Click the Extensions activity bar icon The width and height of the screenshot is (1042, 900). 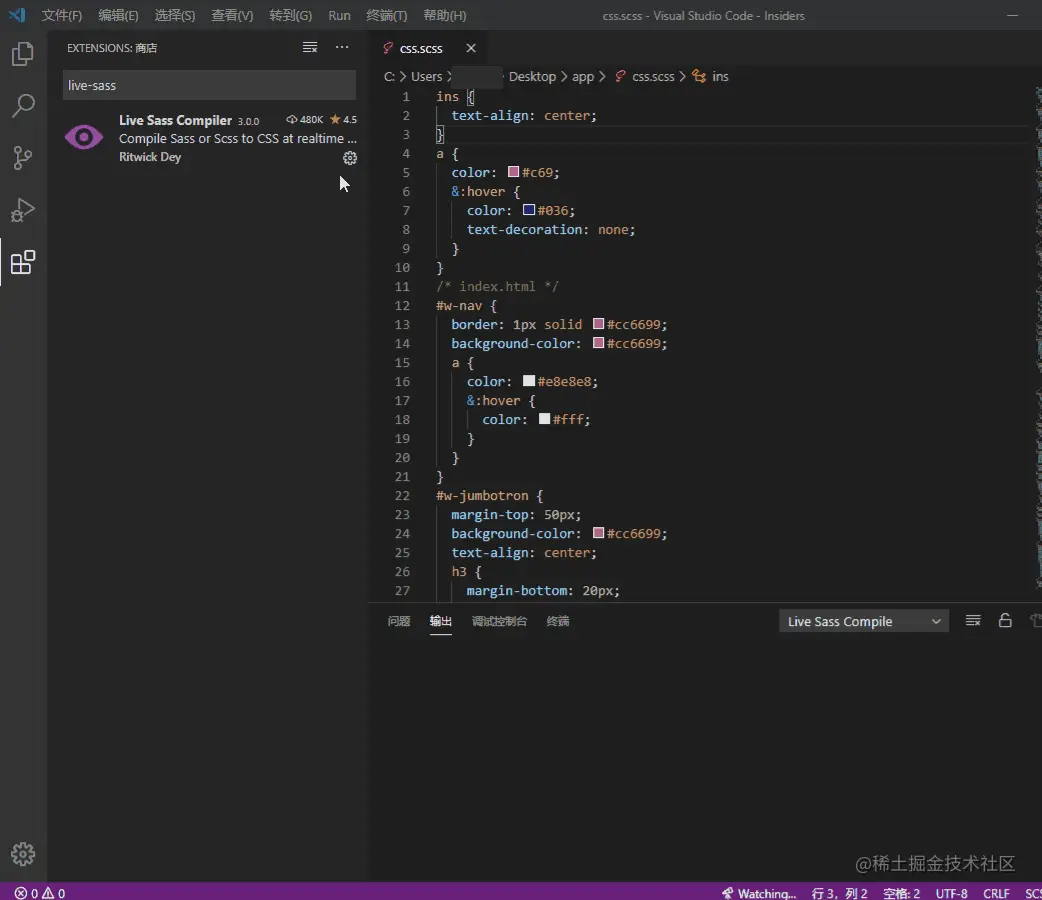tap(22, 263)
